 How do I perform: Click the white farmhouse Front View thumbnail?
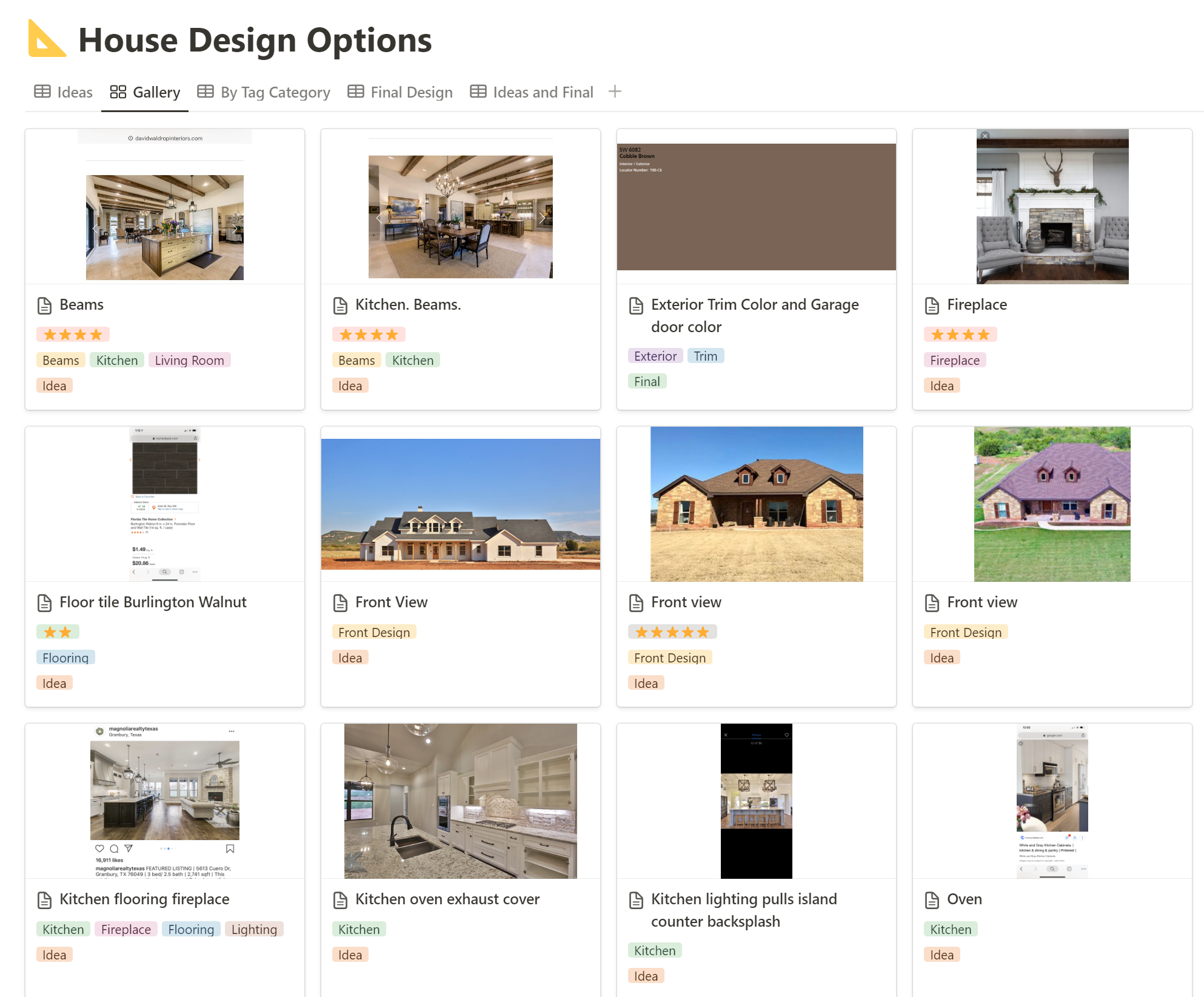[460, 504]
